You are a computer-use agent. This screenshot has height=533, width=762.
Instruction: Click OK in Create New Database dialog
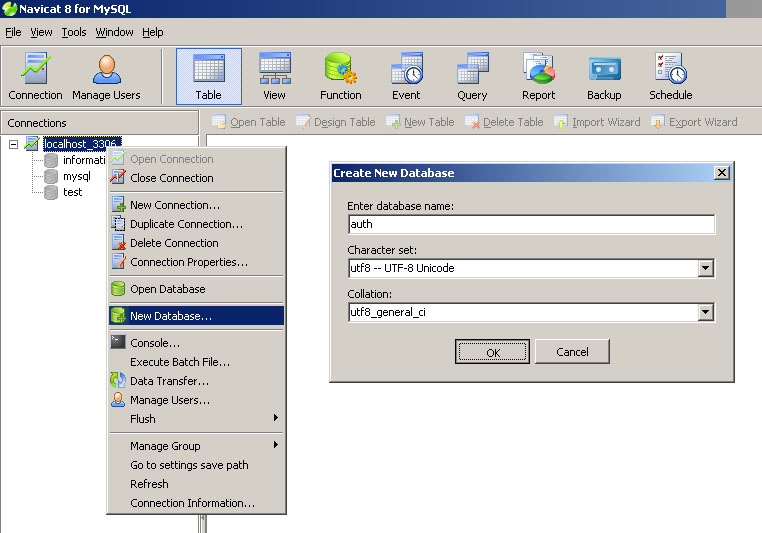coord(492,352)
